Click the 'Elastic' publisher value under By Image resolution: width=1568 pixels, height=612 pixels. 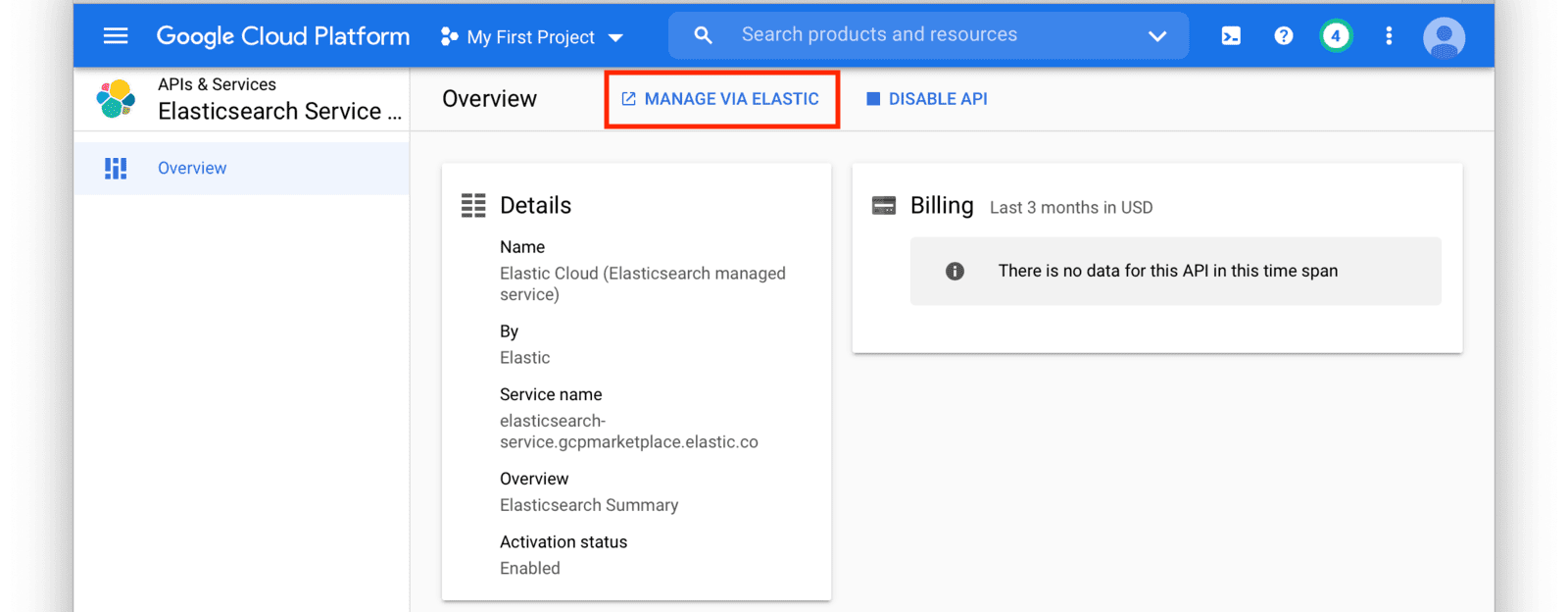524,358
